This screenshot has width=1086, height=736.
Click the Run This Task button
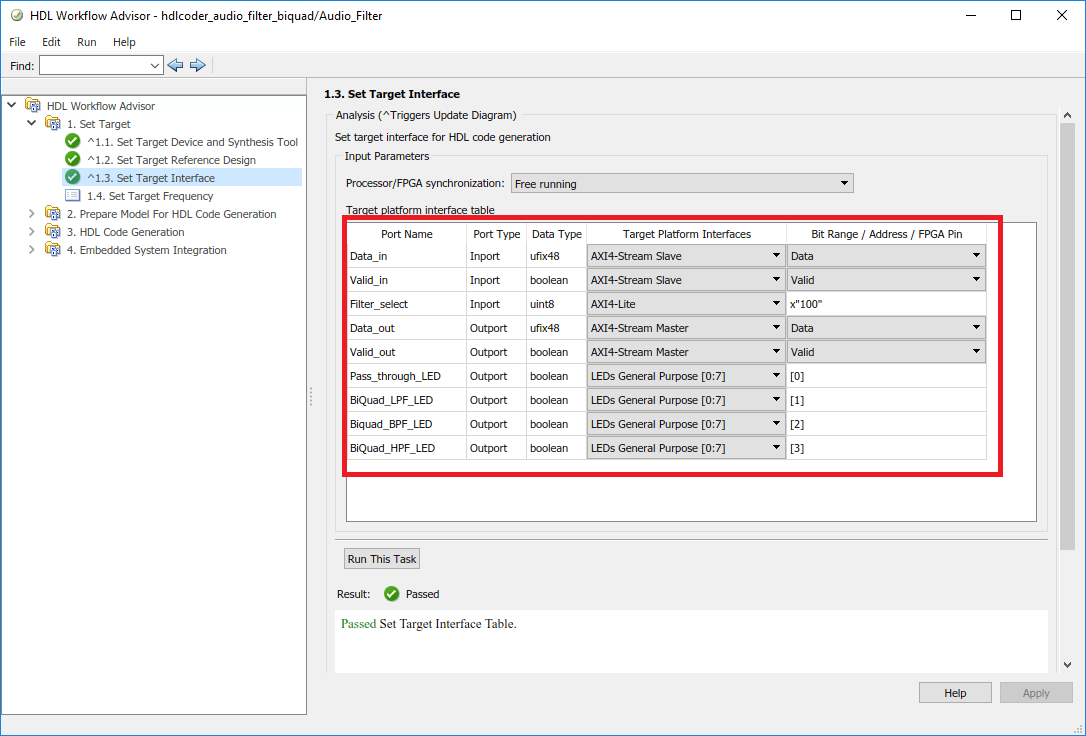382,559
